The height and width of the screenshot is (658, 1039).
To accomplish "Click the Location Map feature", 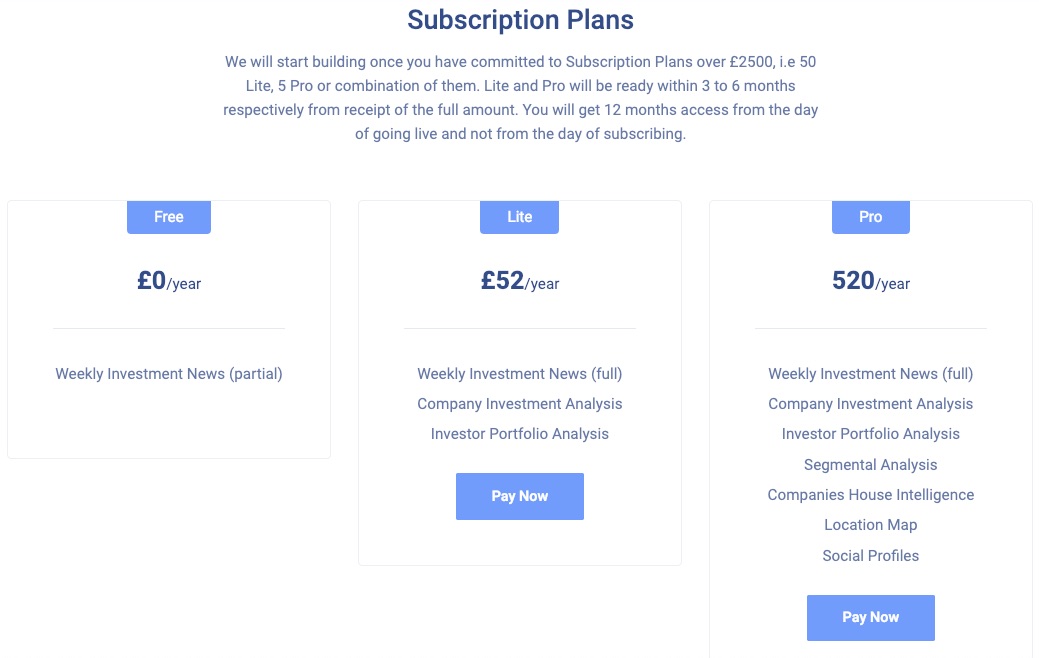I will click(x=870, y=525).
